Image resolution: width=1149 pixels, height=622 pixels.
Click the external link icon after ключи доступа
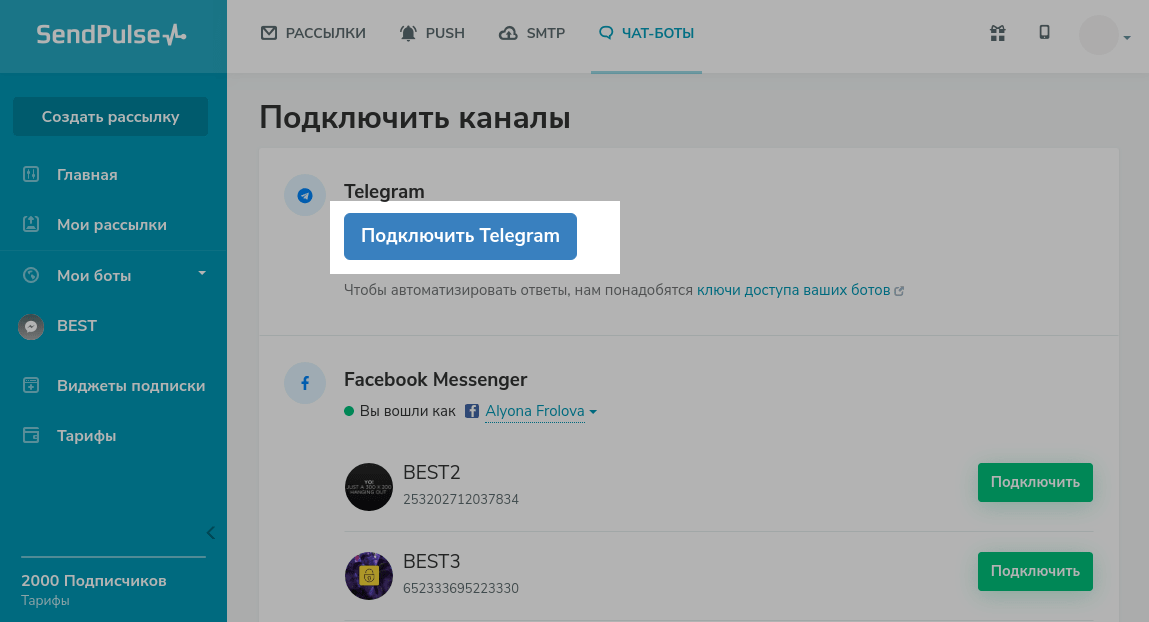(899, 291)
